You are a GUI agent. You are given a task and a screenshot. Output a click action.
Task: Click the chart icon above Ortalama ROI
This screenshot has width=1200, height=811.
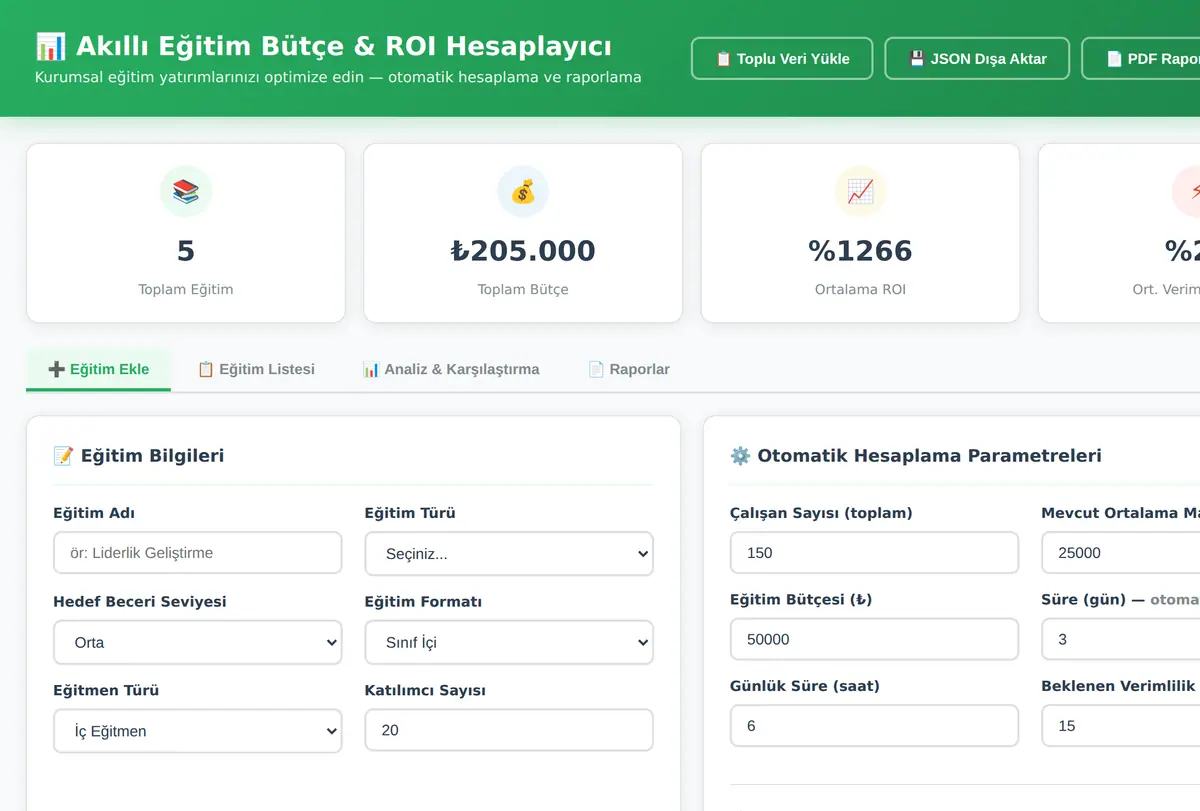[860, 191]
